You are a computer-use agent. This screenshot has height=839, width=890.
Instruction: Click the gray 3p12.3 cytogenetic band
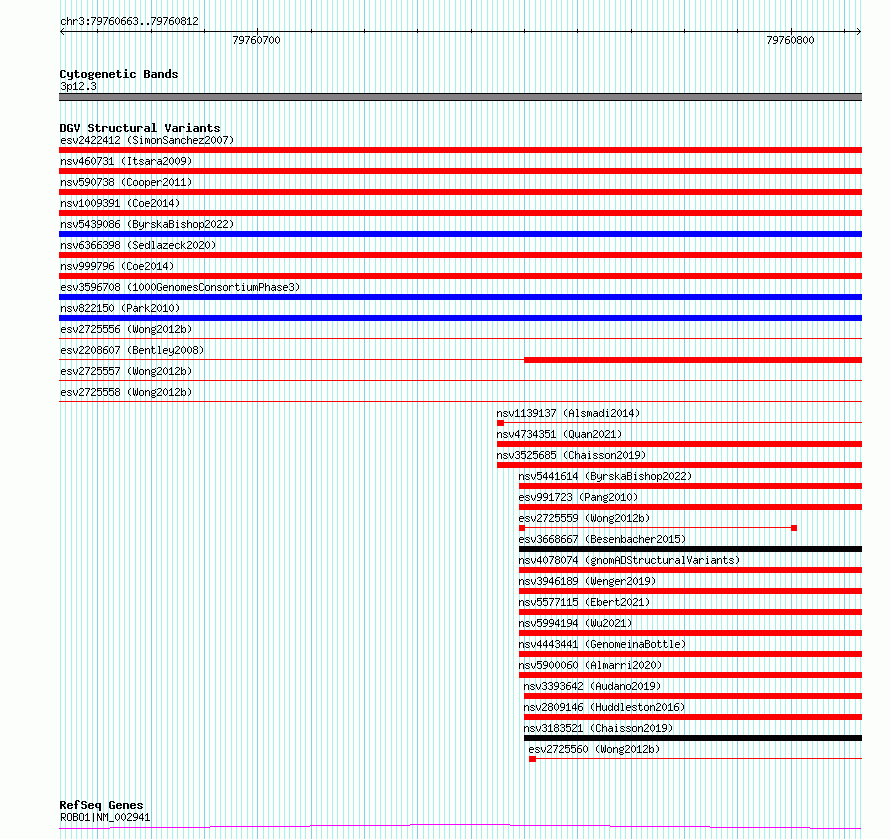click(460, 97)
